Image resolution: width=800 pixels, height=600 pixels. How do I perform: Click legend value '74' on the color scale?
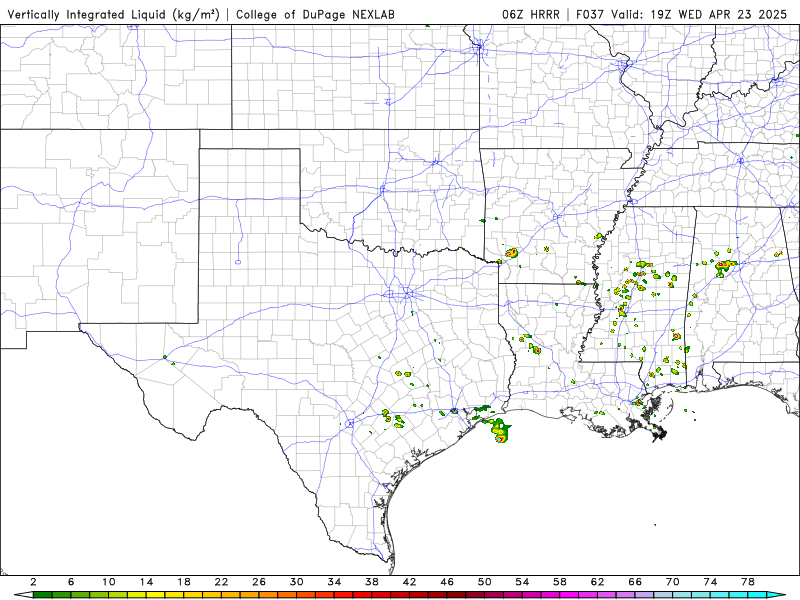point(711,582)
